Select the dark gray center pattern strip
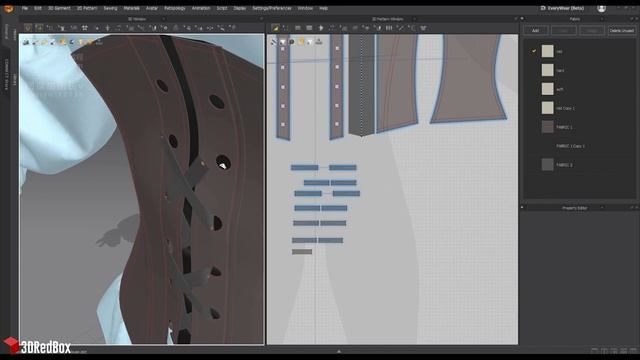The width and height of the screenshot is (640, 360). pyautogui.click(x=362, y=84)
